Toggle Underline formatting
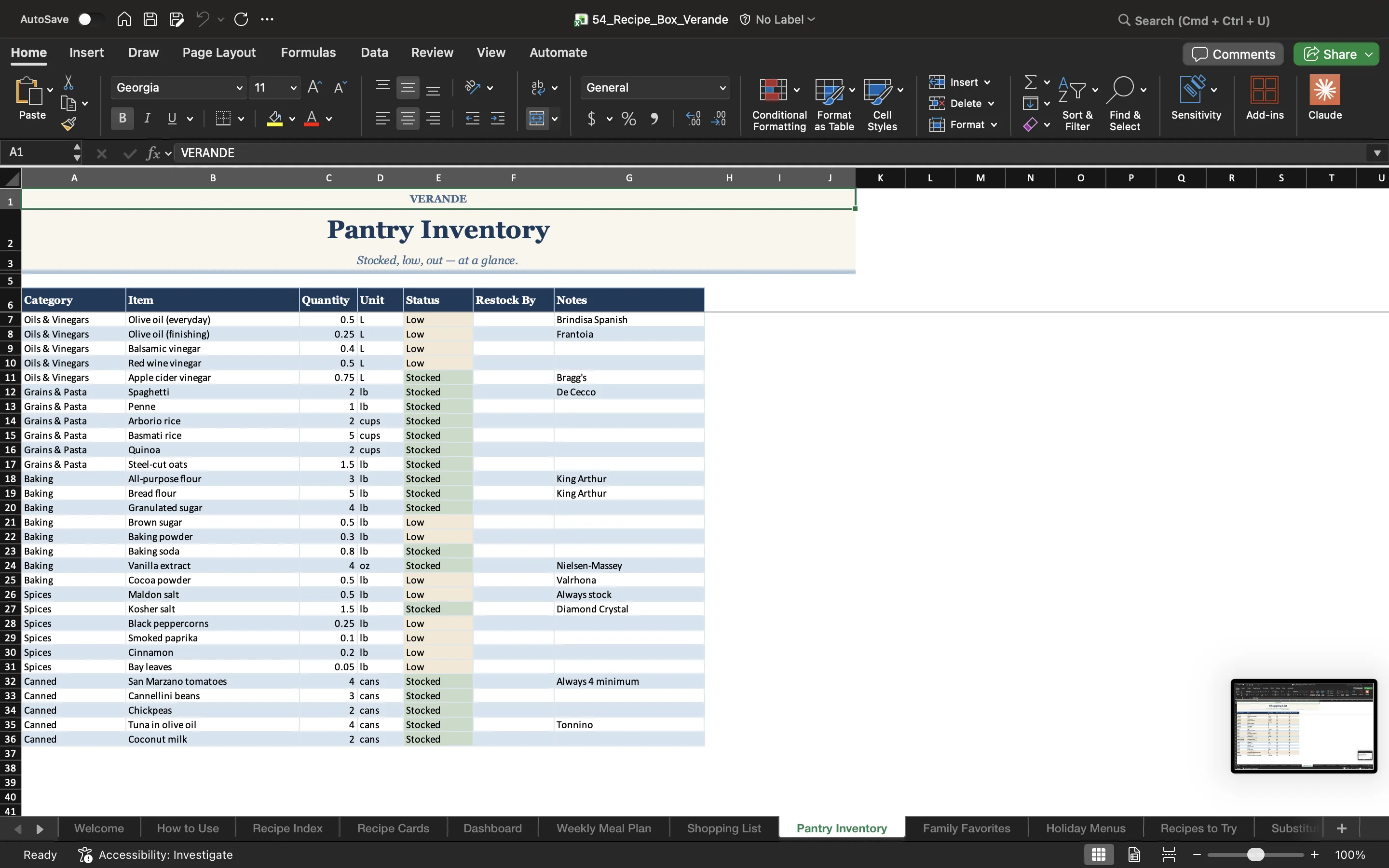The image size is (1389, 868). click(172, 118)
